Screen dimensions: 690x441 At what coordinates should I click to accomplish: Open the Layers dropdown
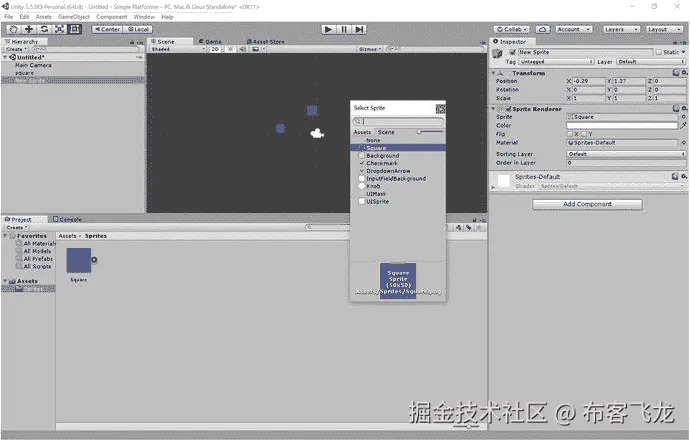621,29
